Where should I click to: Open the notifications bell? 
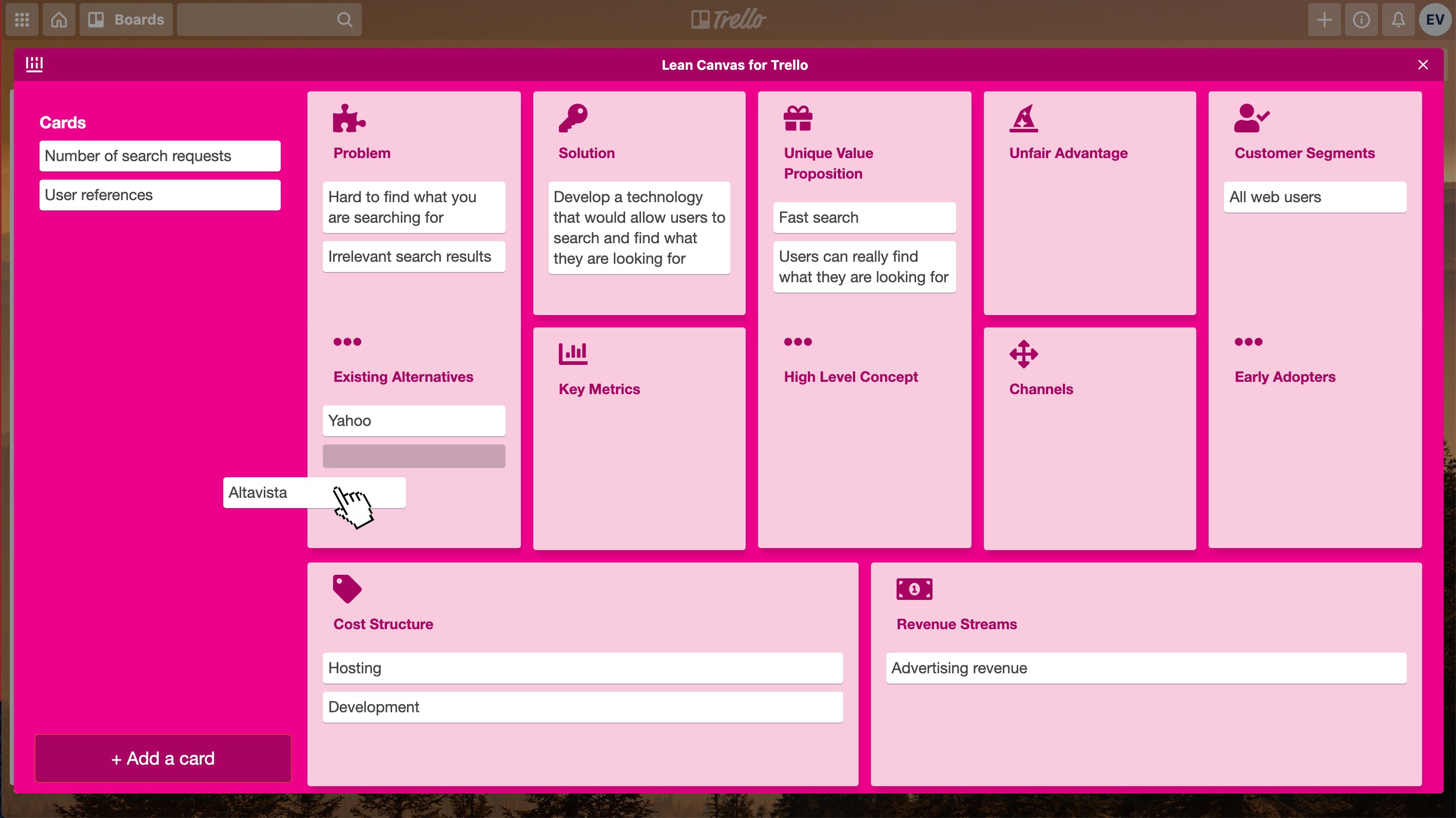pos(1398,20)
